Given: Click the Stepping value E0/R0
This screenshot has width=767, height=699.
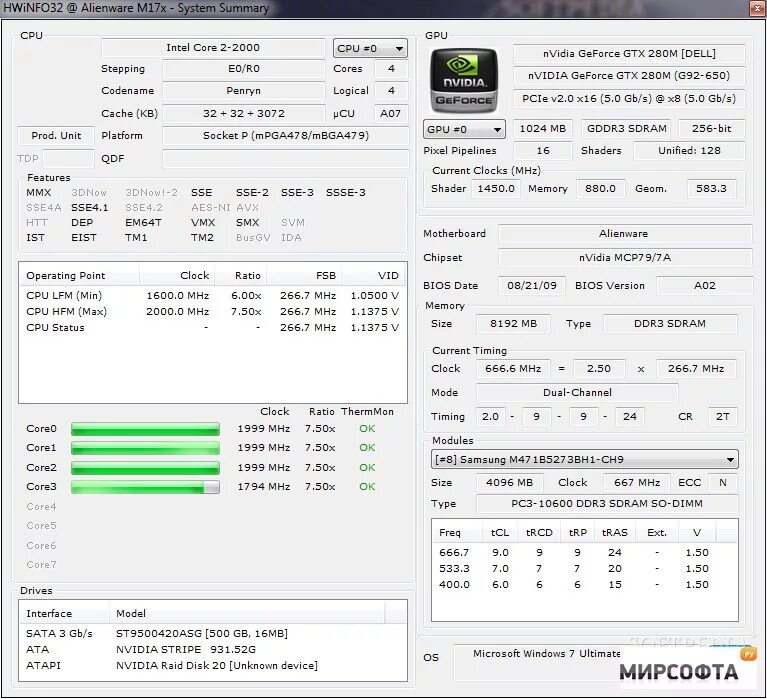Looking at the screenshot, I should point(244,69).
